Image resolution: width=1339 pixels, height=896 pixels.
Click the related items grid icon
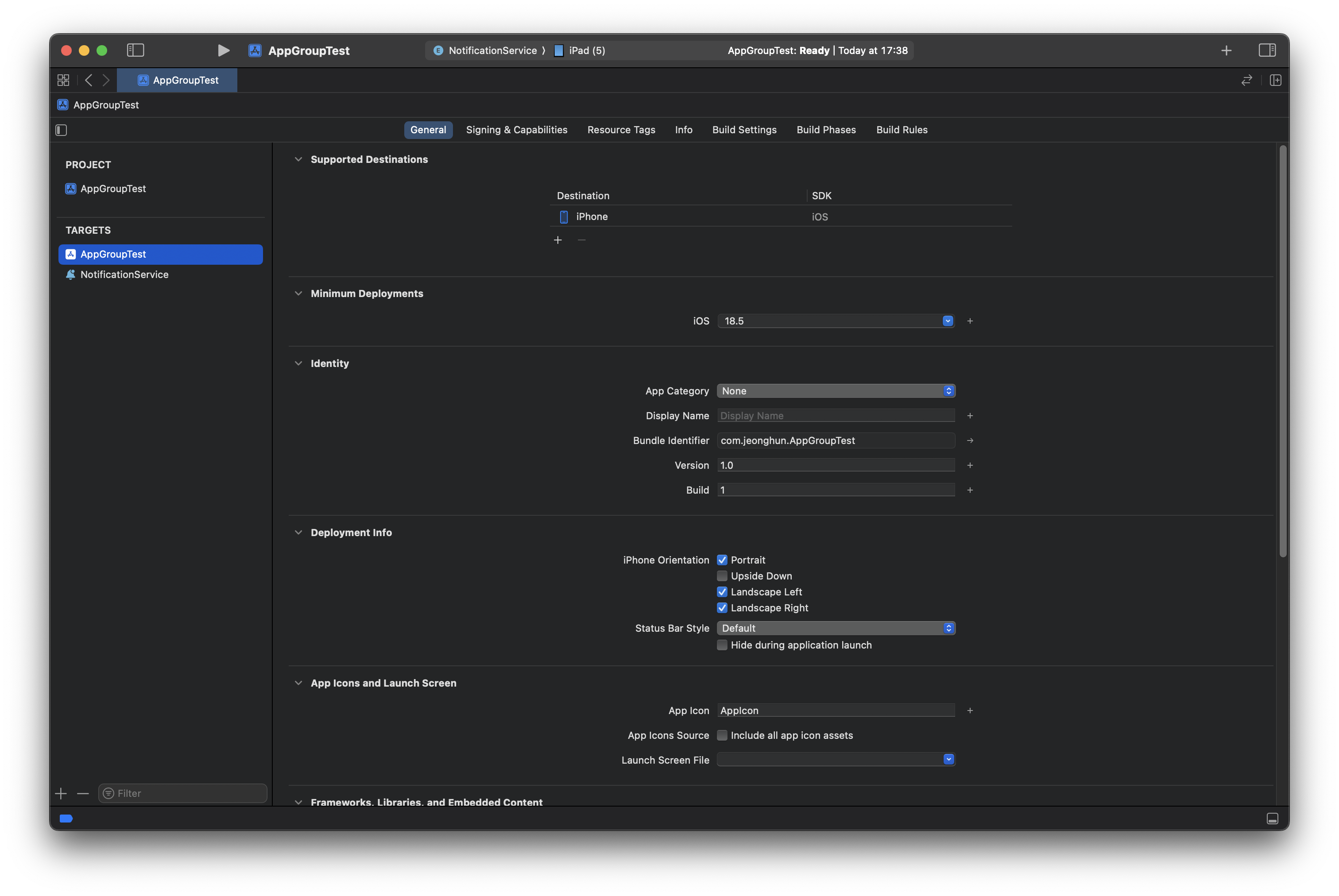[x=63, y=80]
